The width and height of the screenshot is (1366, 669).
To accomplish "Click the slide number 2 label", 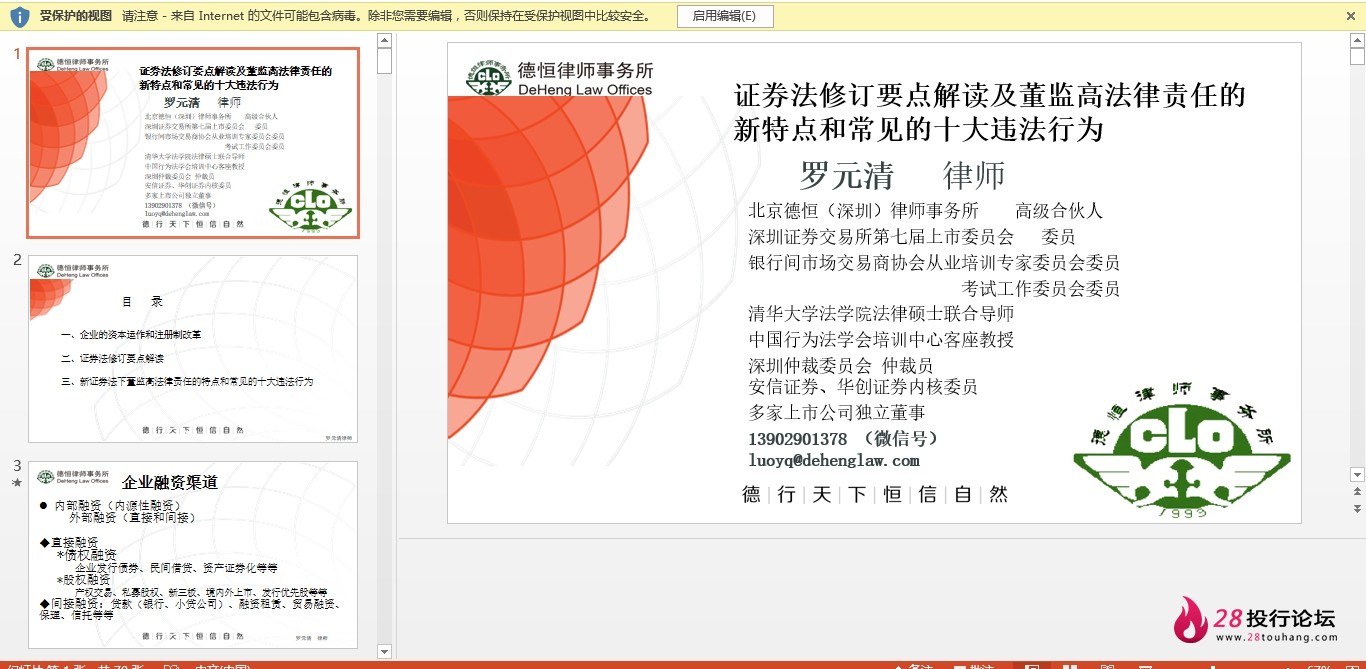I will coord(17,260).
